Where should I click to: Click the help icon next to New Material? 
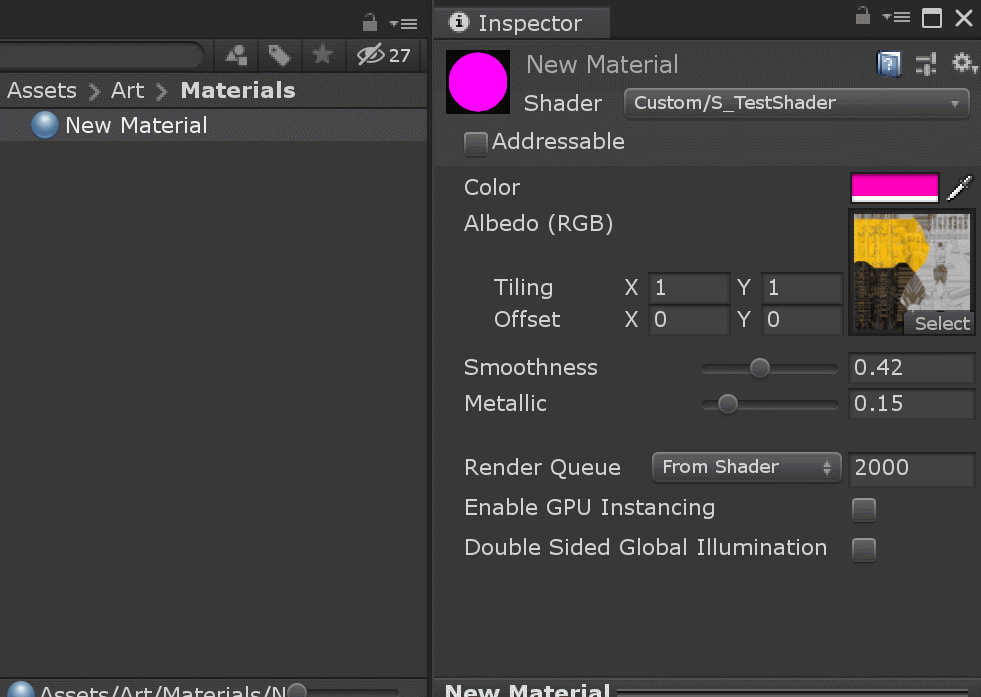coord(889,64)
